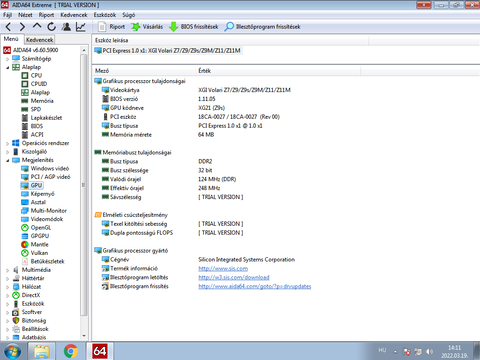Viewport: 480px width, 360px height.
Task: Expand the Hálózat tree node
Action: coord(7,287)
